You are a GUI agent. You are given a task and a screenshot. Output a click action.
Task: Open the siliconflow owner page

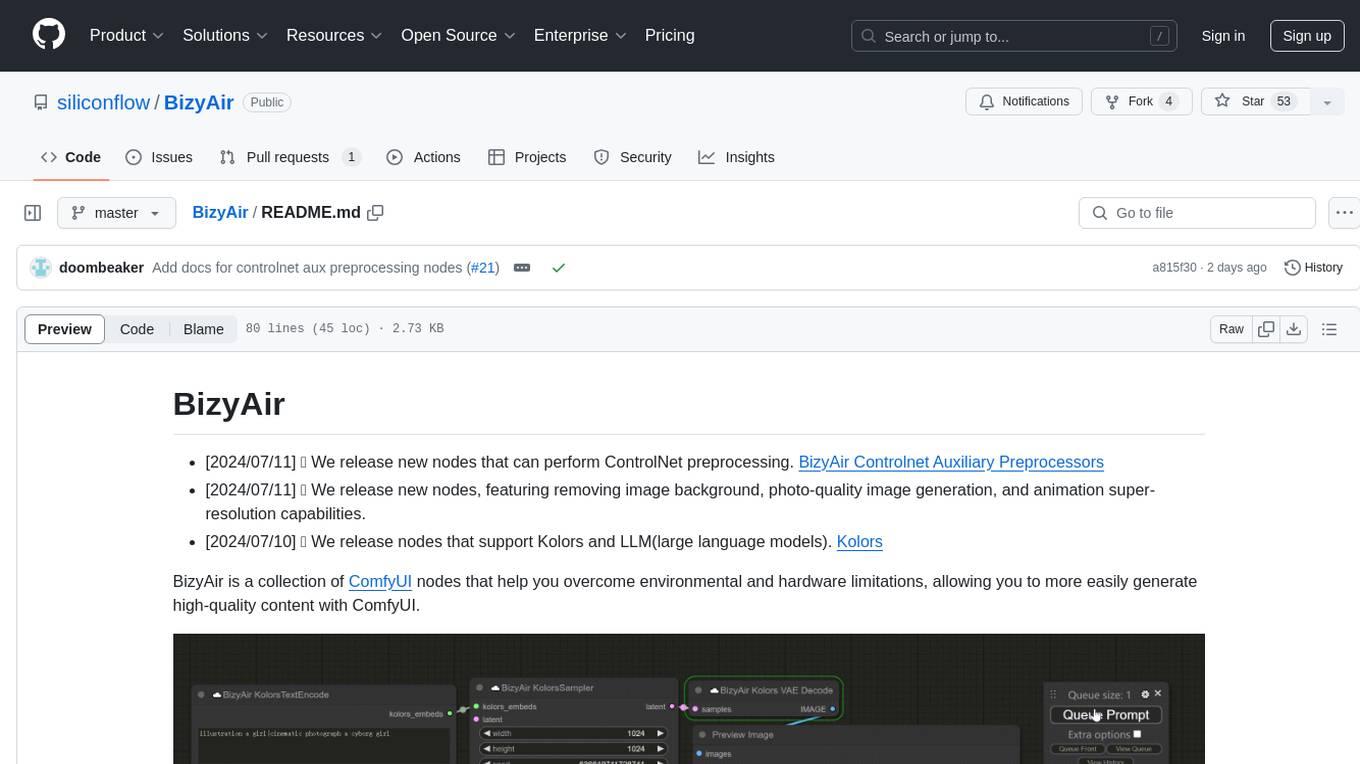pyautogui.click(x=103, y=102)
